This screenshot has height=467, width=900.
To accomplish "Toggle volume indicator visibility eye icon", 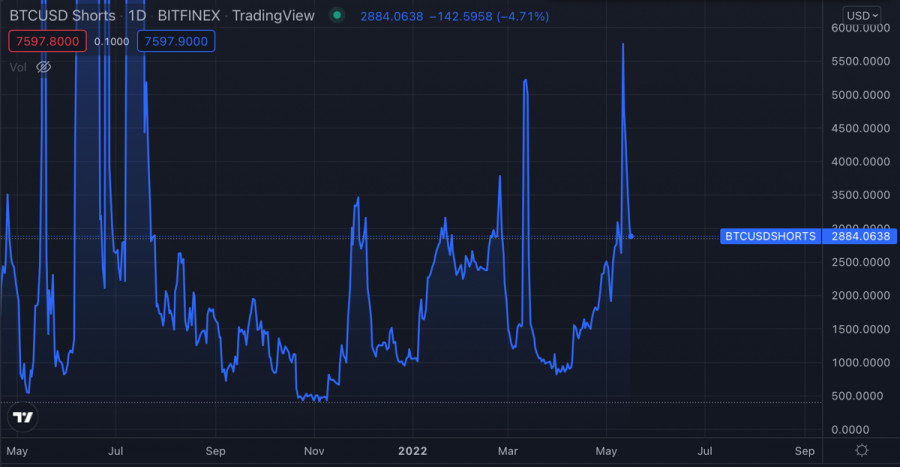I will click(44, 67).
